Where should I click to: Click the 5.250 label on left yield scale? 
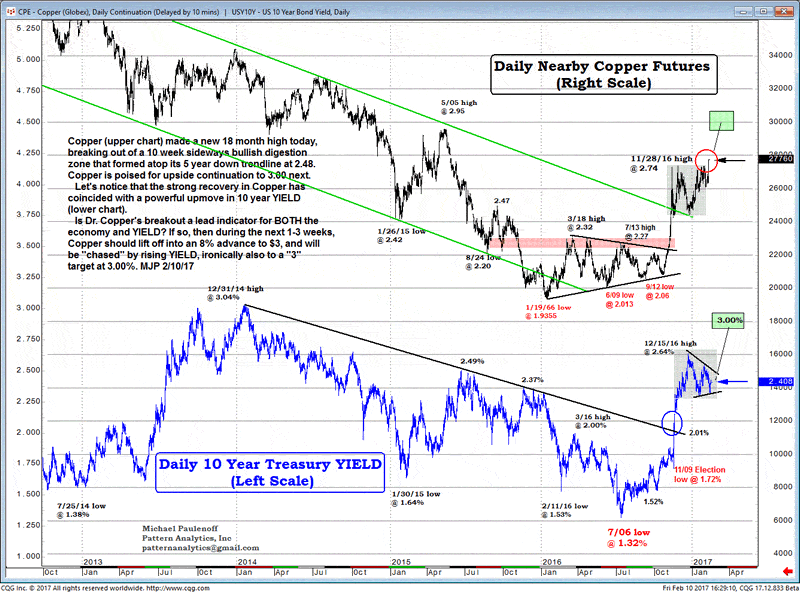[28, 28]
